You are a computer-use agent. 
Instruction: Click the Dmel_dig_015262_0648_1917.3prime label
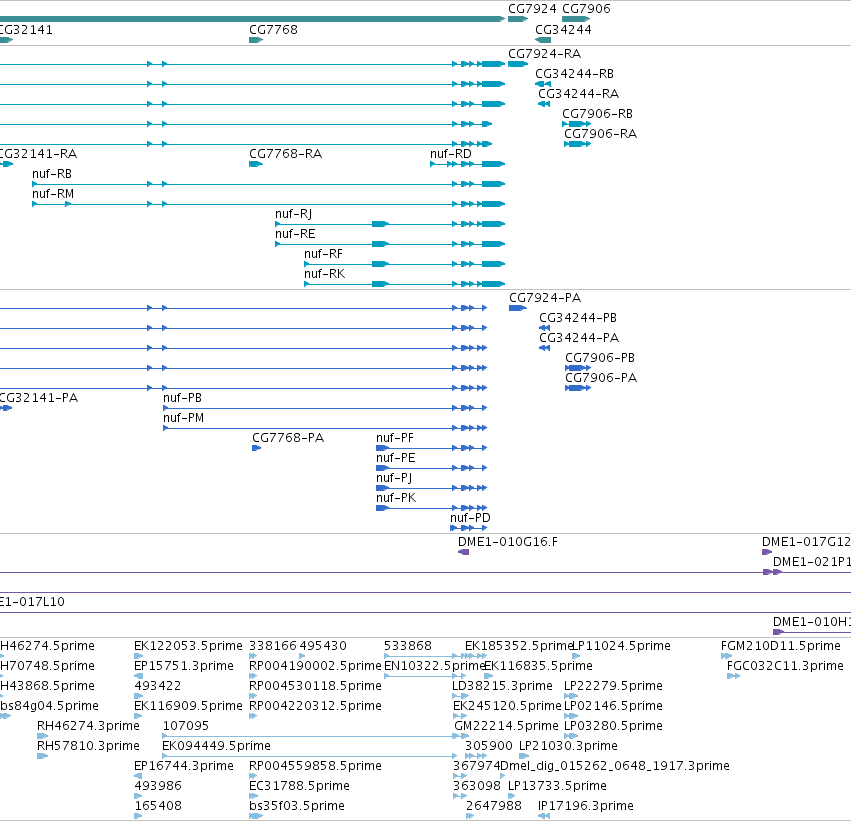614,766
